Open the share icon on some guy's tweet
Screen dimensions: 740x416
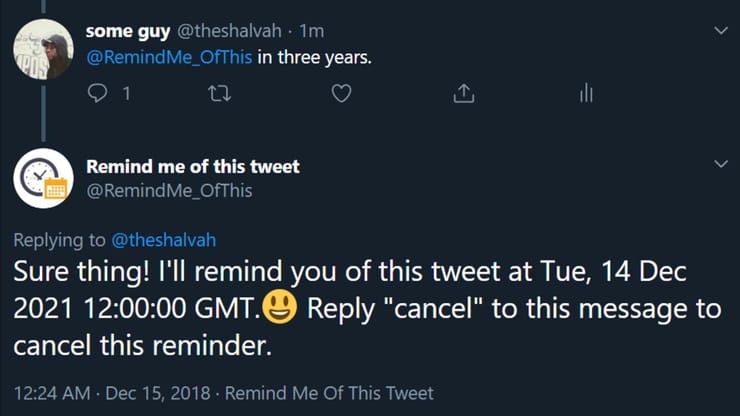[x=463, y=93]
